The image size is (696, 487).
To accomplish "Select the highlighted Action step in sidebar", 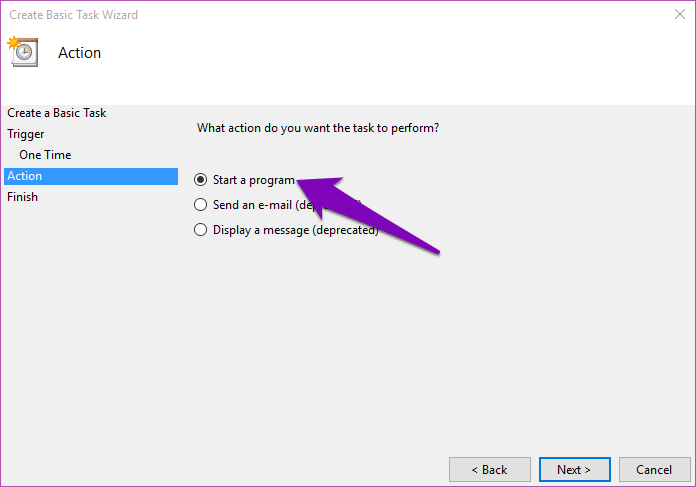I will click(91, 176).
